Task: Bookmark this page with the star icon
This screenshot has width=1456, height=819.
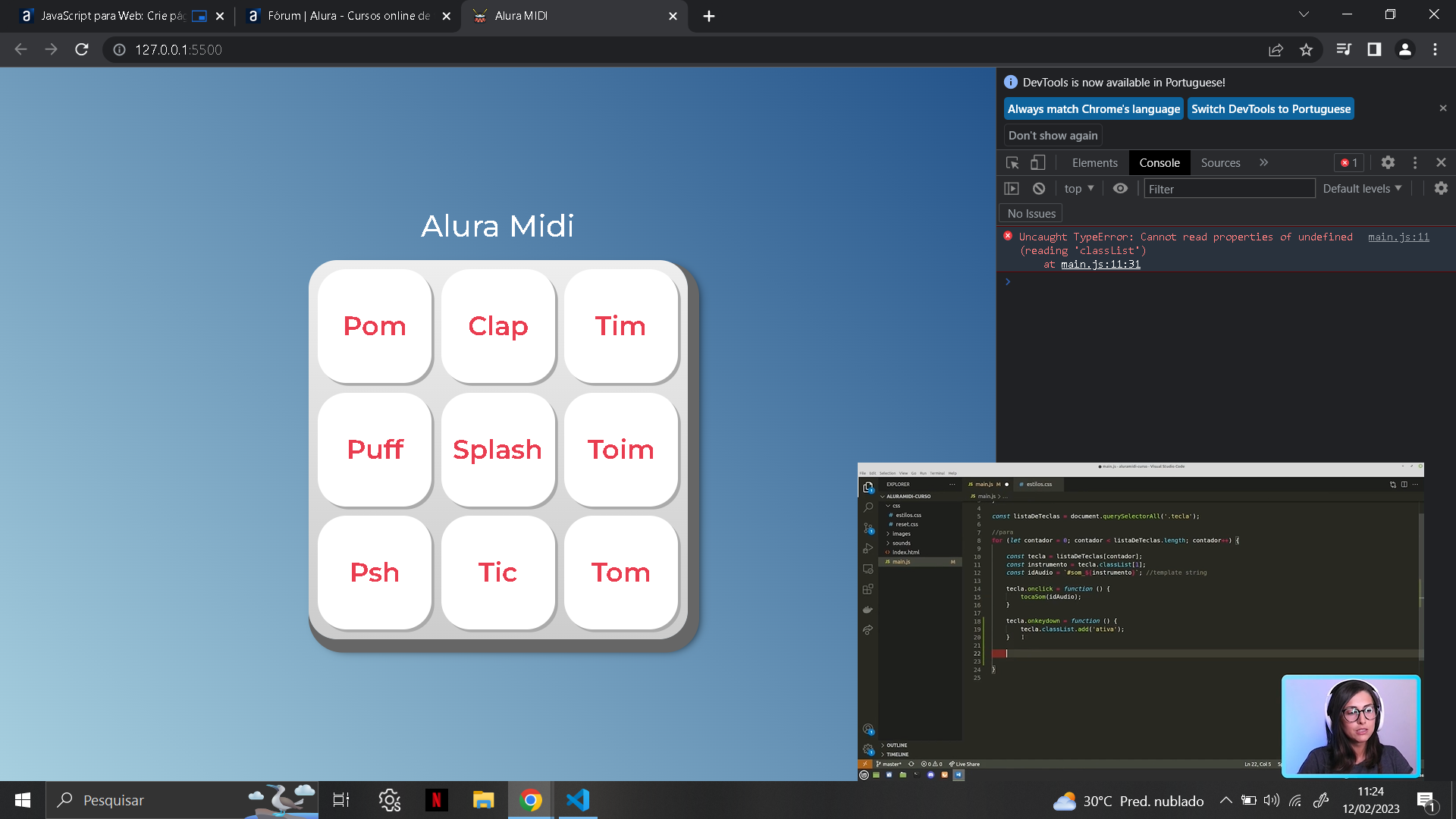Action: [1306, 49]
